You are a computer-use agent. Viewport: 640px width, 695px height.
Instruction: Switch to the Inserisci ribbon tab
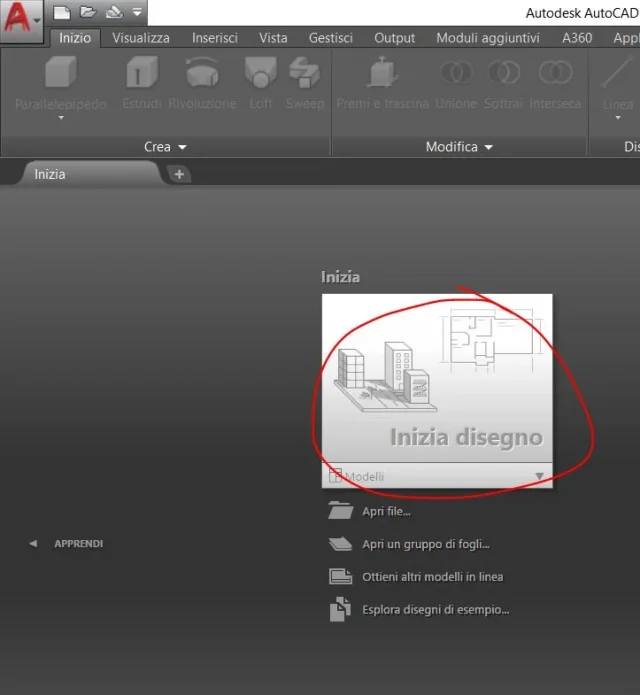215,38
